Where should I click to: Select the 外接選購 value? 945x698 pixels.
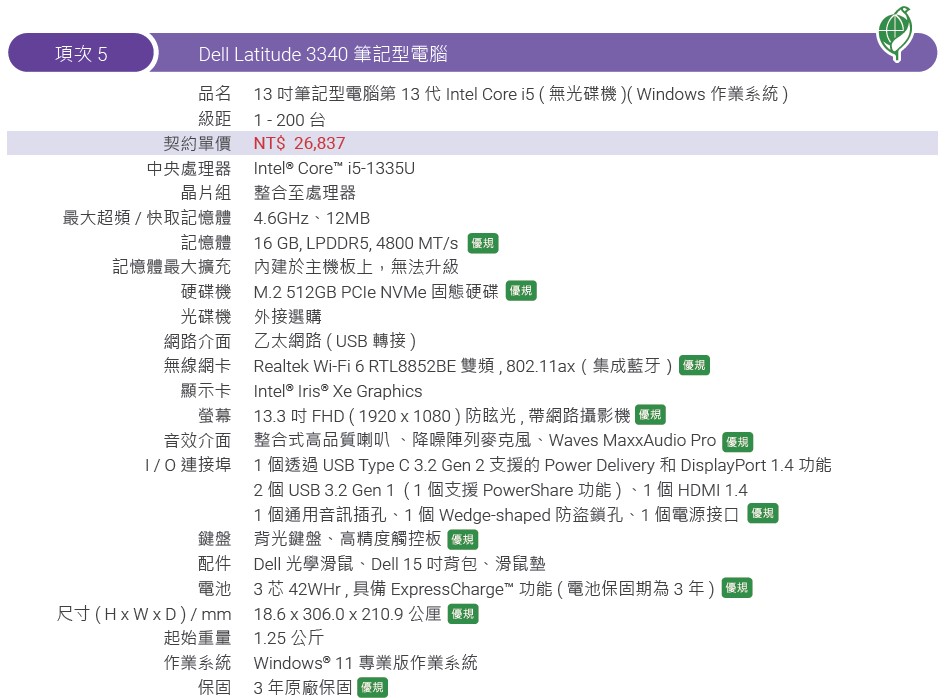tap(287, 316)
